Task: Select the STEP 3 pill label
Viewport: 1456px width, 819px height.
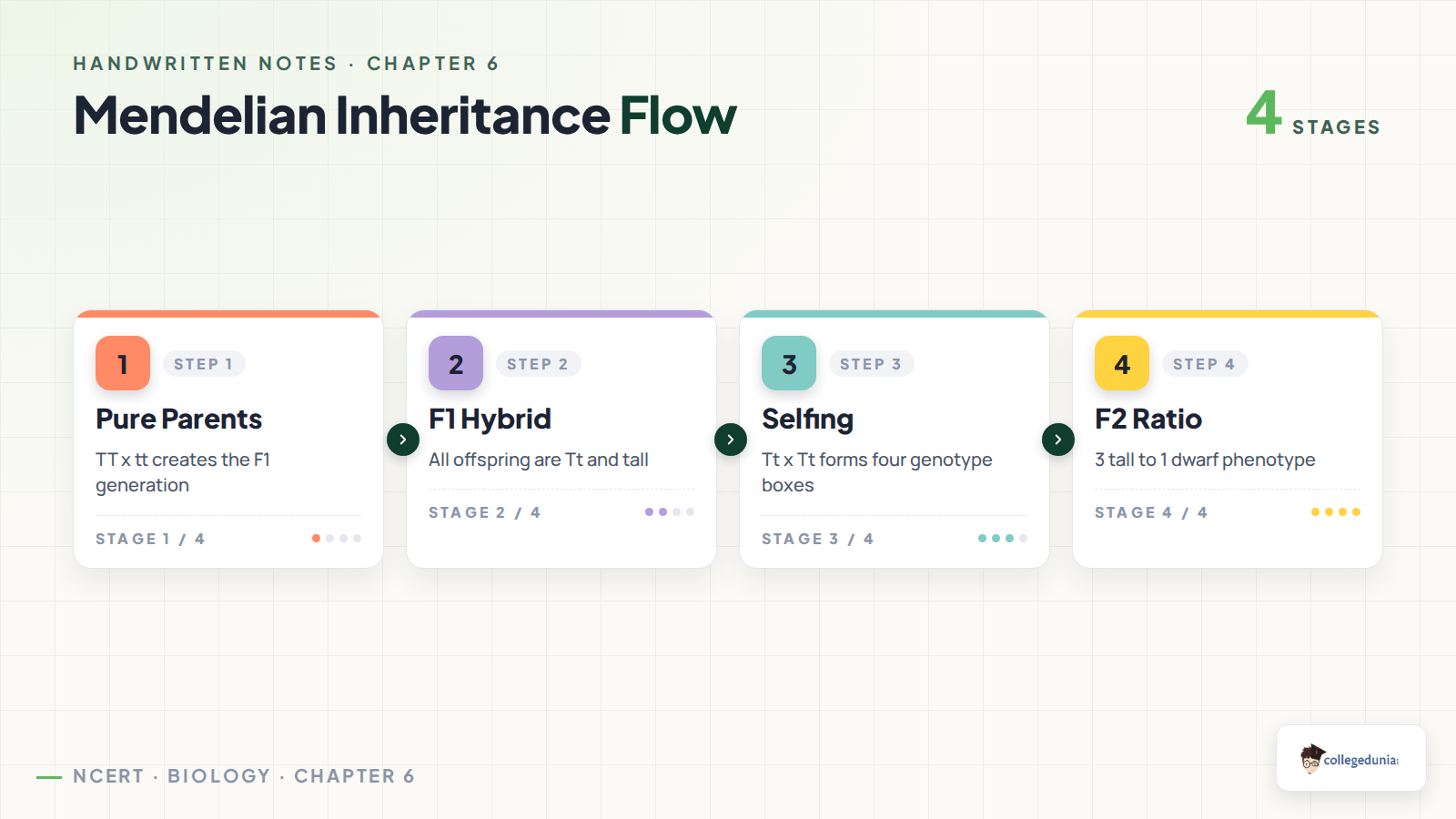Action: [871, 364]
